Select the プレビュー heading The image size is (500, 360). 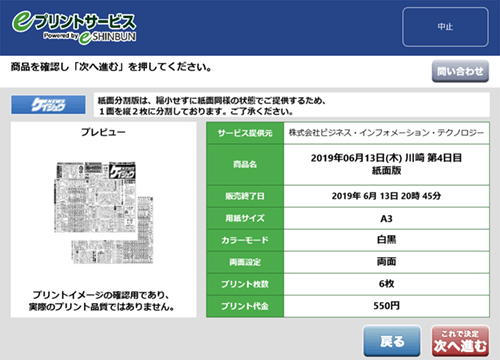click(x=103, y=132)
